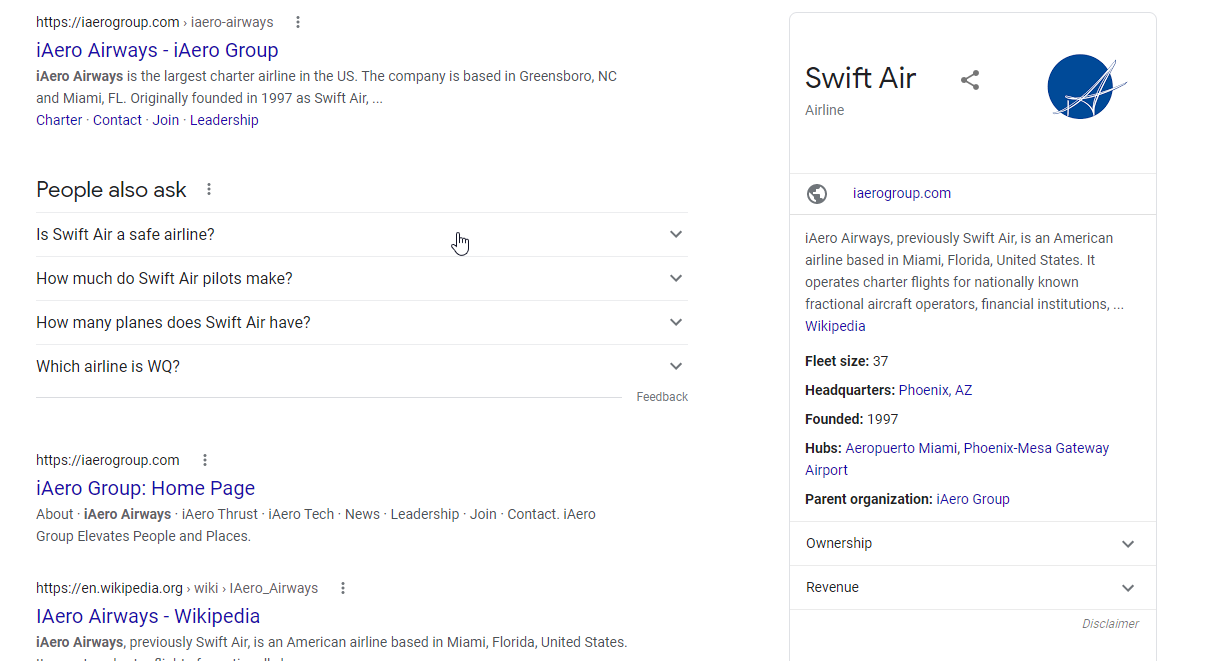
Task: Visit iaerogroup.com from the knowledge panel
Action: 902,193
